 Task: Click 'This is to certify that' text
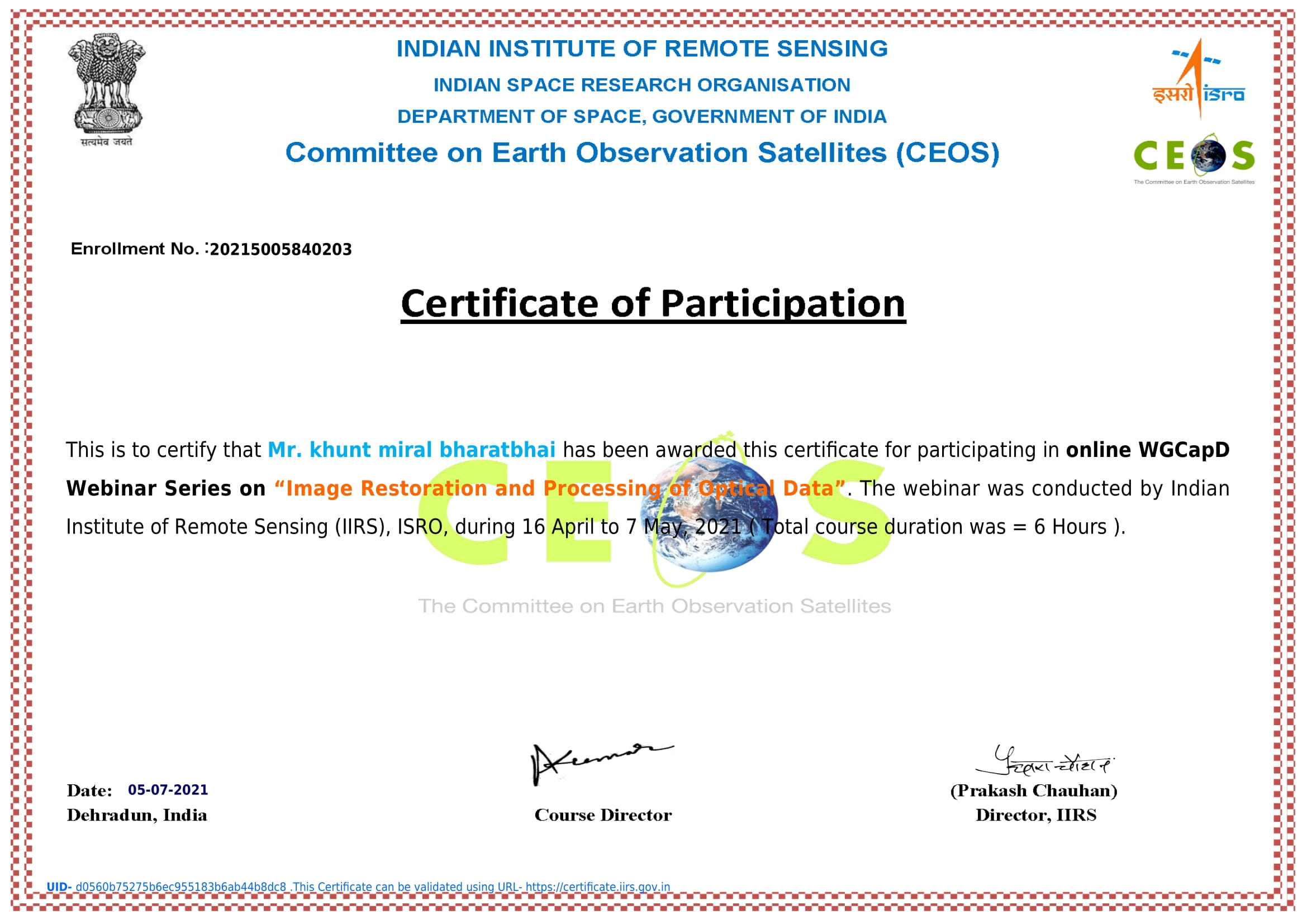coord(163,450)
